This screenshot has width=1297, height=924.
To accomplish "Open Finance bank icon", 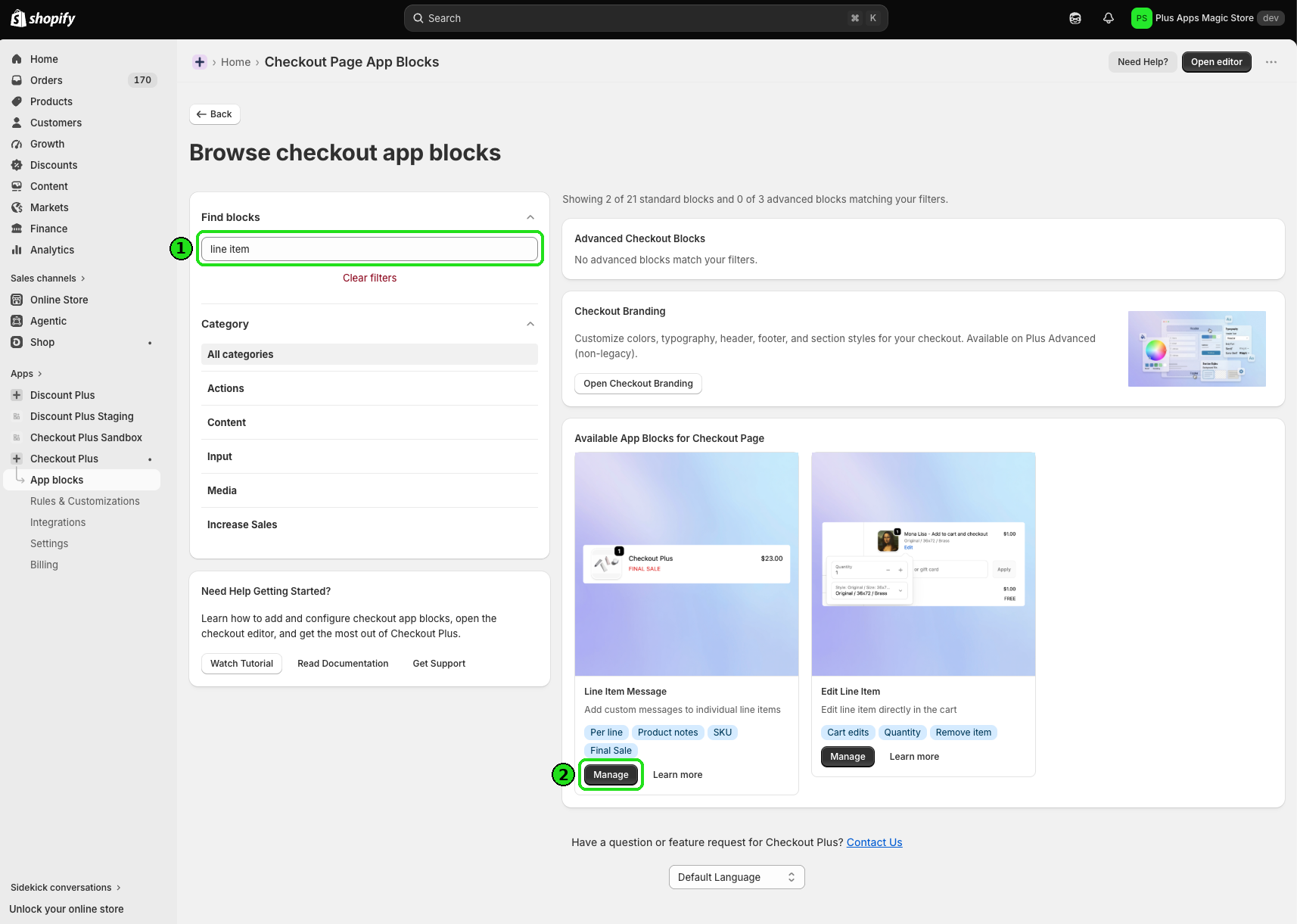I will pos(17,229).
